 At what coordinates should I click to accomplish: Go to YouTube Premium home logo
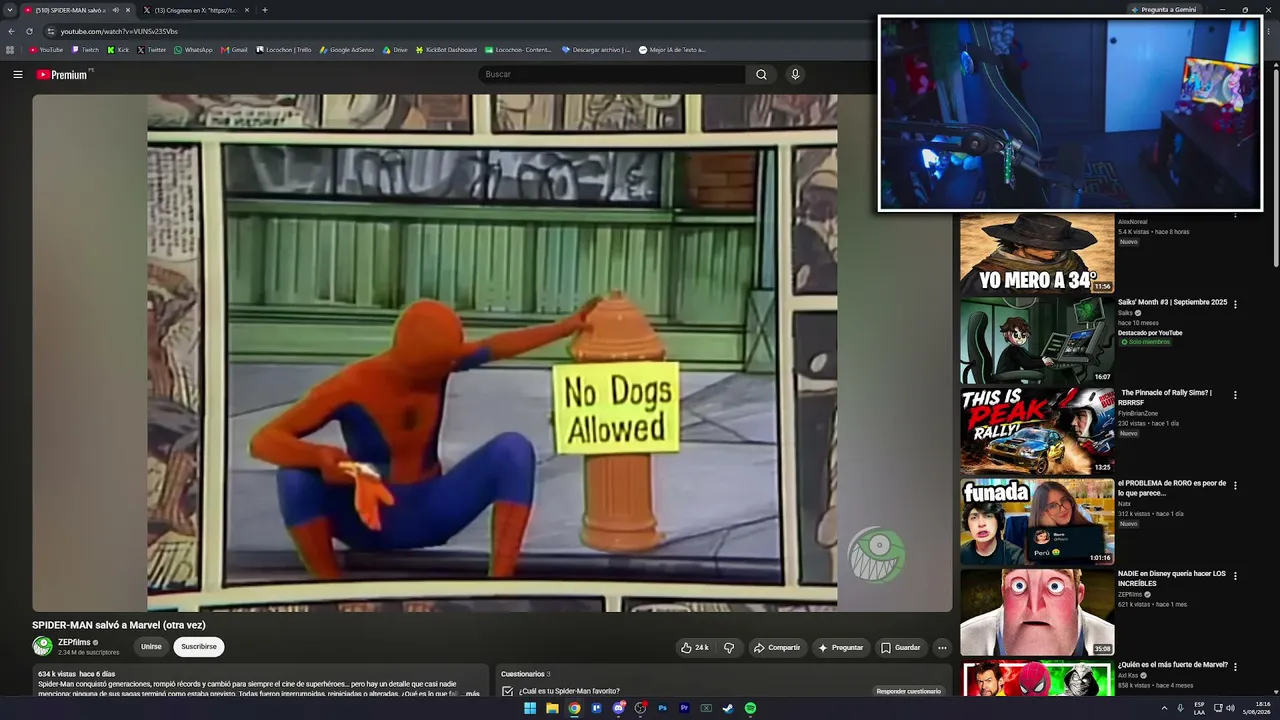[62, 74]
